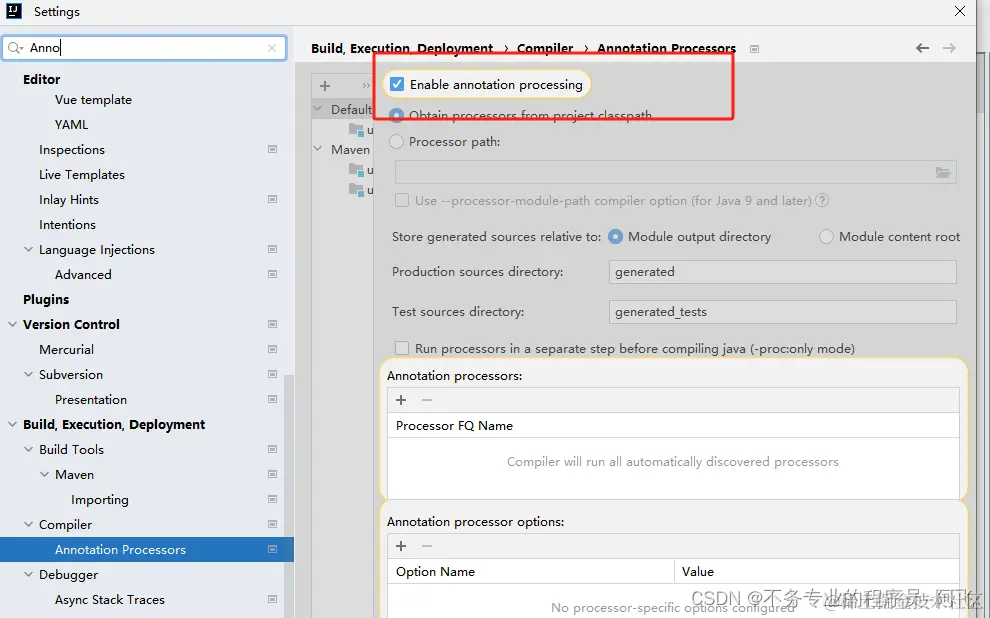Select Obtain processors from project classpath
The image size is (990, 618).
tap(397, 116)
